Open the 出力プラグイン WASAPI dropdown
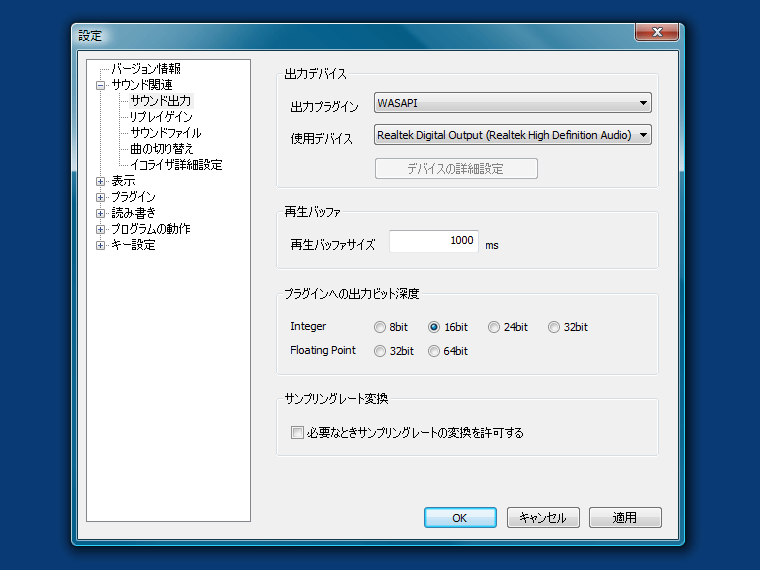This screenshot has width=760, height=570. click(512, 103)
